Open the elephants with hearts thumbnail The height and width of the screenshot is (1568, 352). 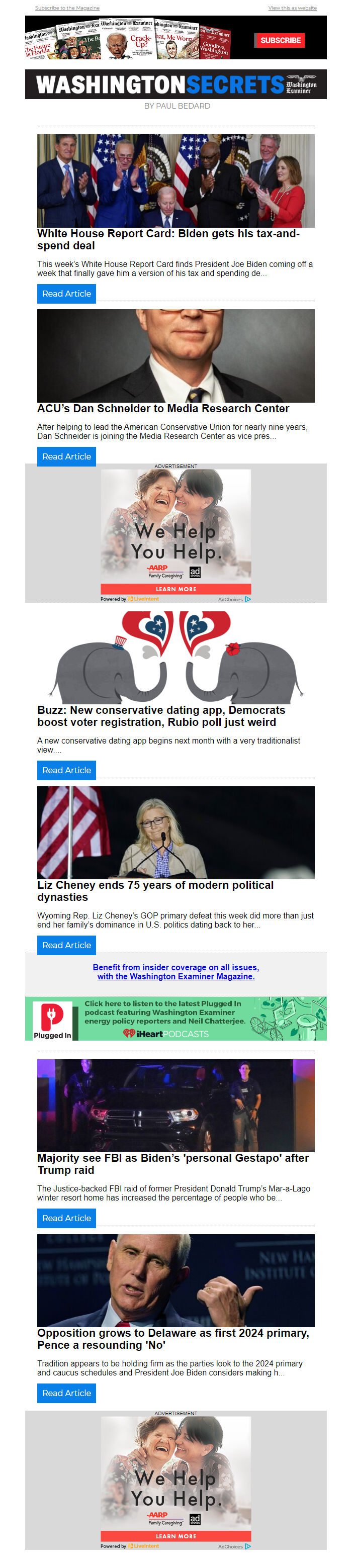coord(176,657)
